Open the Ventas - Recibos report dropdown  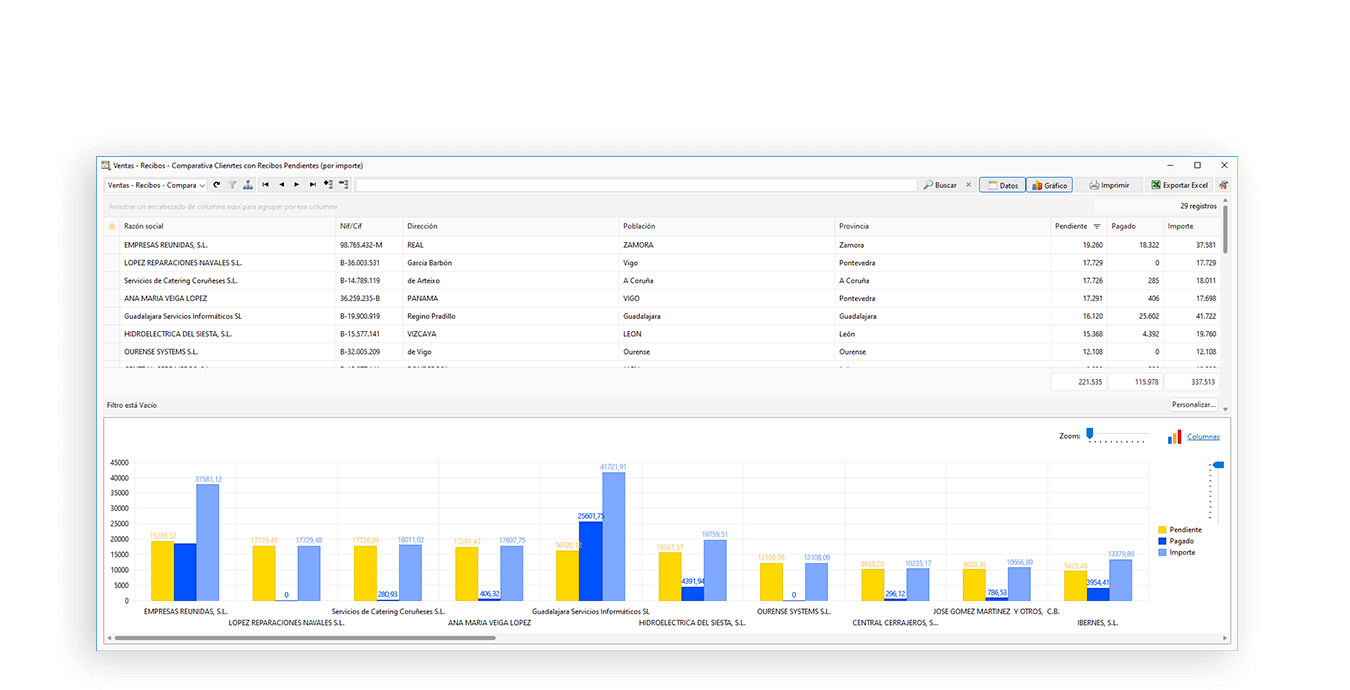[156, 185]
